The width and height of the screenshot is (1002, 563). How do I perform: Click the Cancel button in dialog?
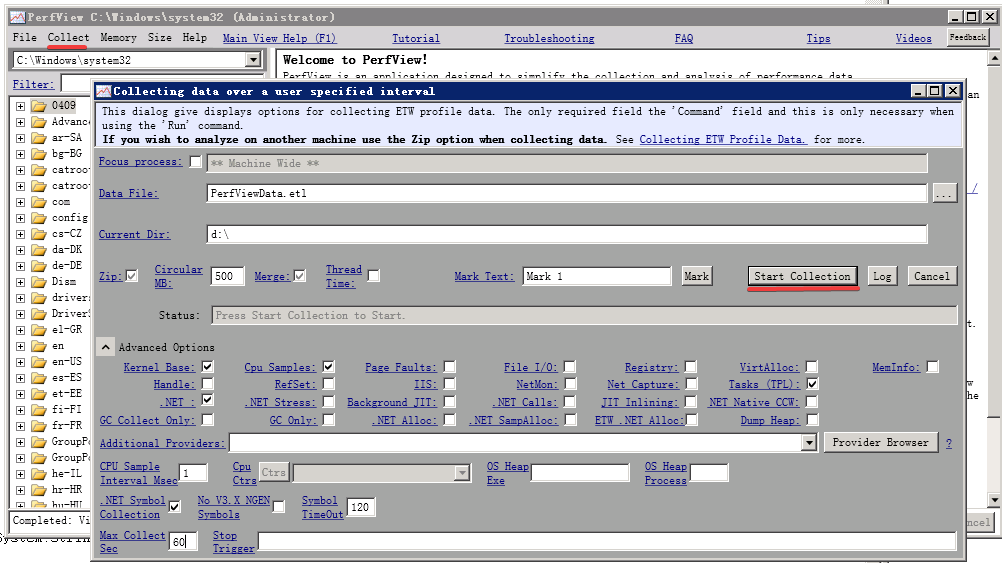[x=932, y=276]
